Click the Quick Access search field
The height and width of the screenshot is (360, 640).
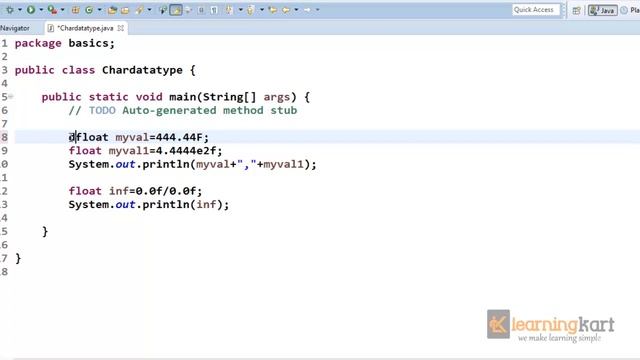[x=536, y=10]
